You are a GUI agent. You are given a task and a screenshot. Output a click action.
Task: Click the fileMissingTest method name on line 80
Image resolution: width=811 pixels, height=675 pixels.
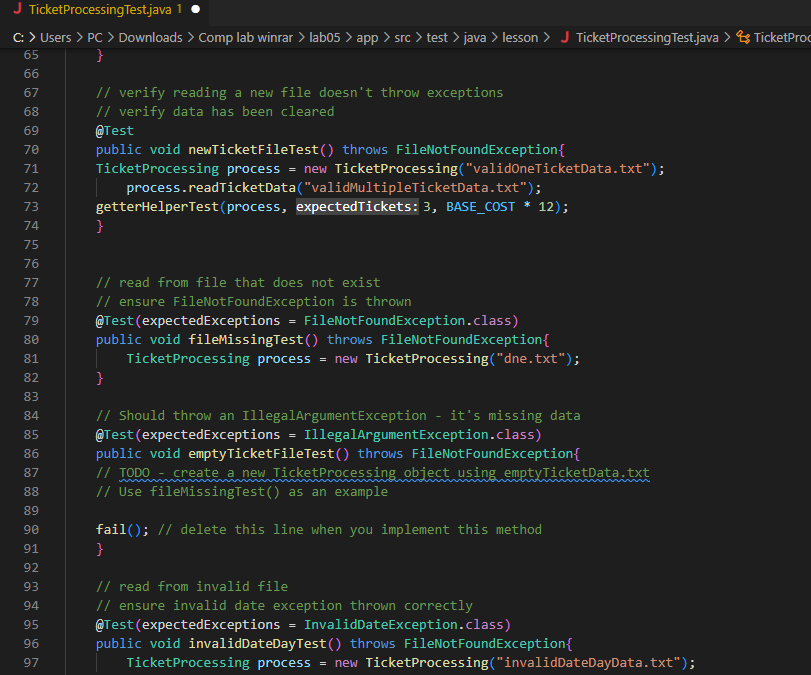tap(246, 339)
